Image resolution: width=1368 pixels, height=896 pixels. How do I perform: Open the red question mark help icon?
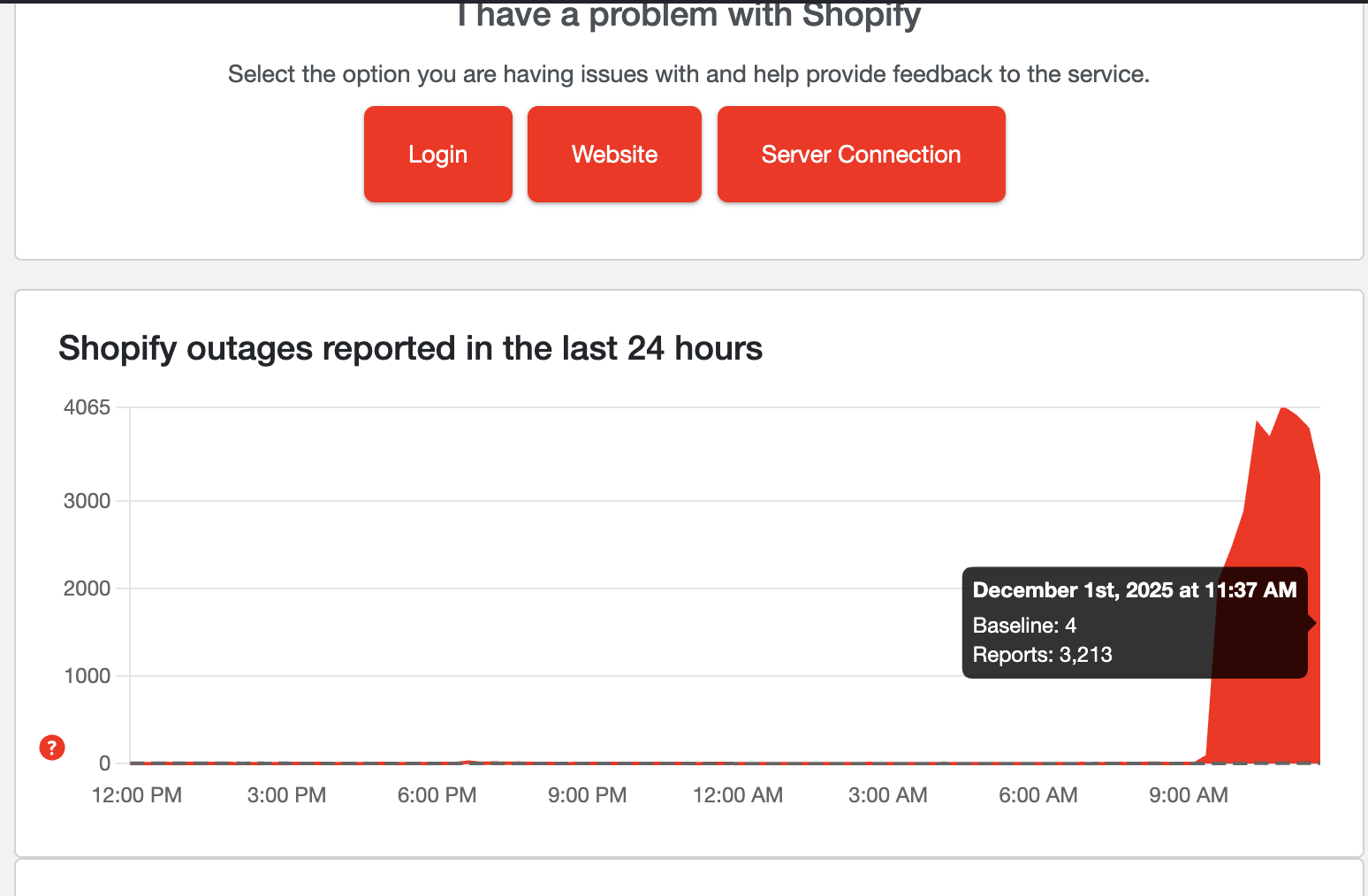click(x=51, y=748)
